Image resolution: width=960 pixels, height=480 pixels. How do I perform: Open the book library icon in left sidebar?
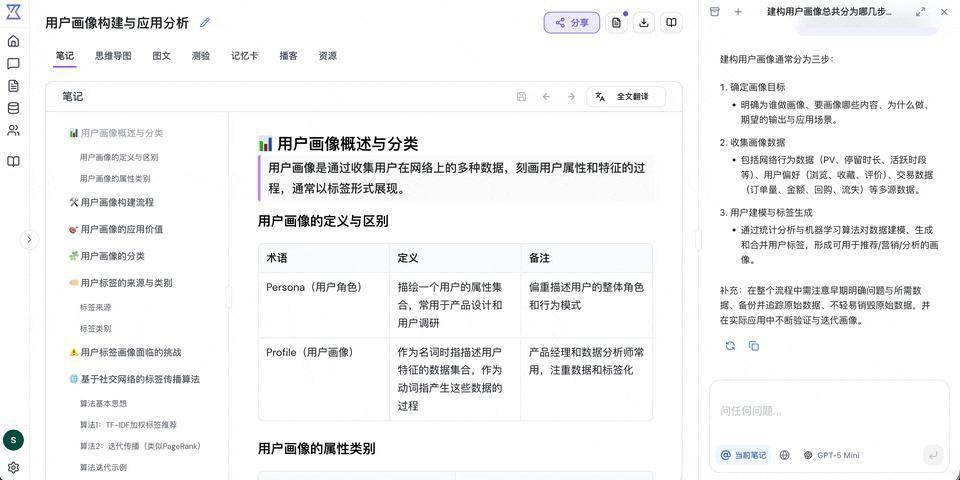point(13,161)
